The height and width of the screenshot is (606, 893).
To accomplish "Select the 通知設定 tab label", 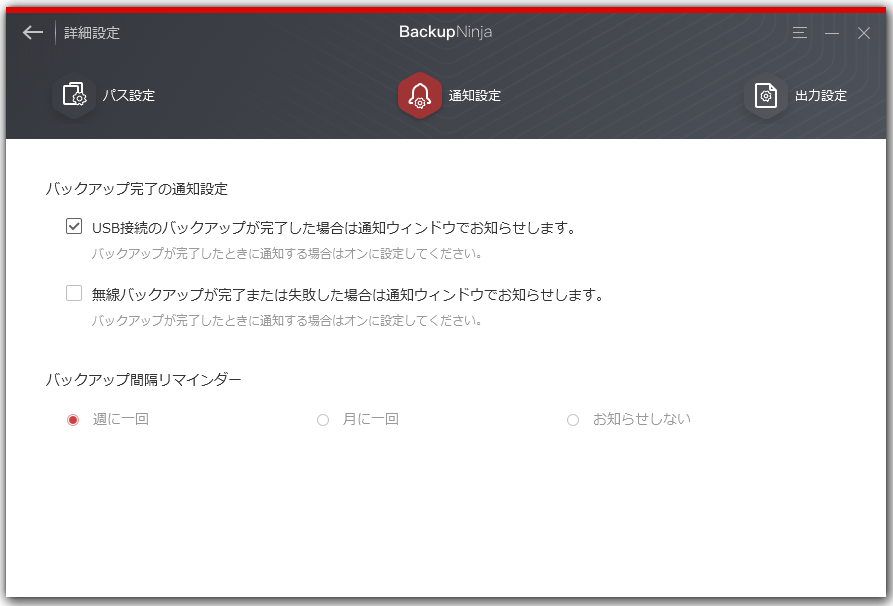I will pyautogui.click(x=474, y=95).
